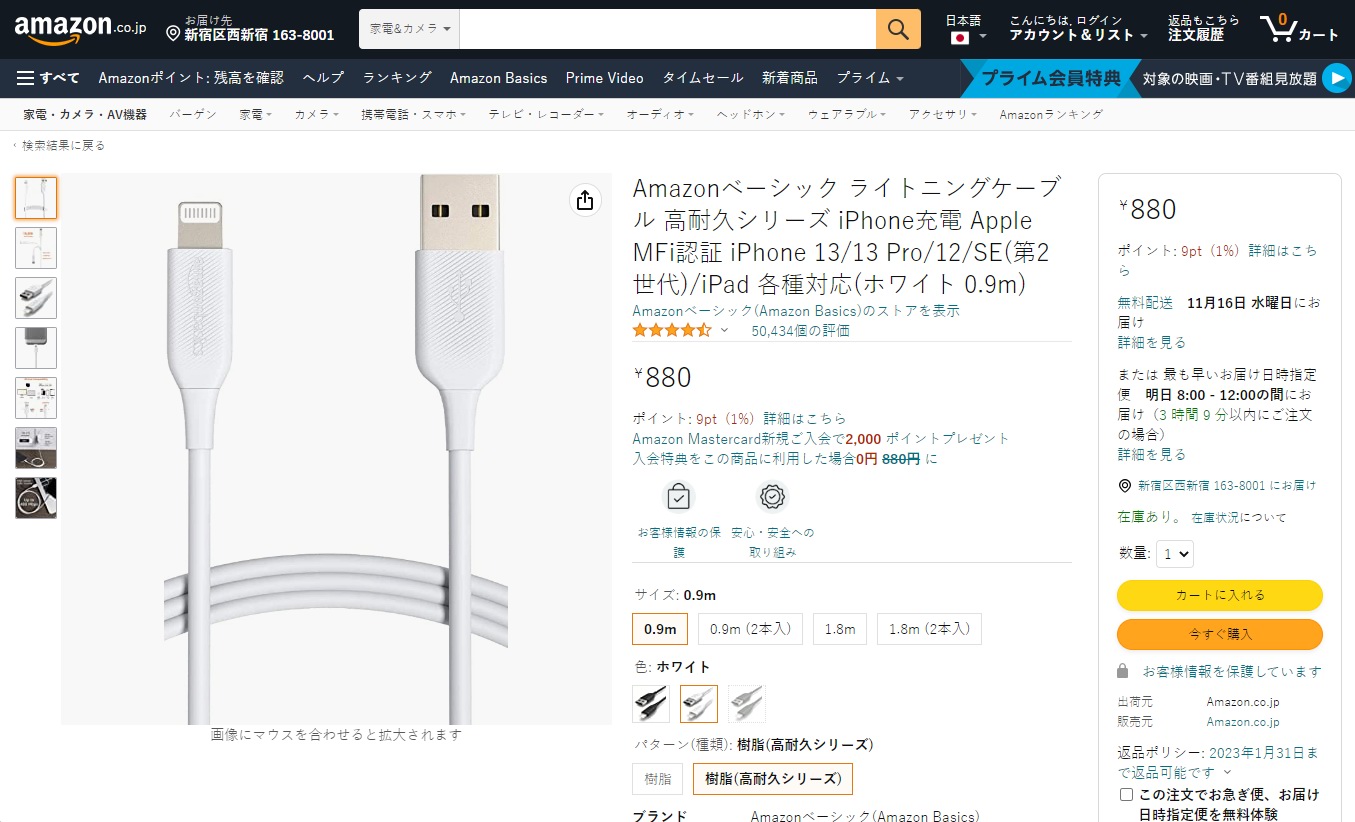Click the カートに入れる button
Viewport: 1355px width, 822px height.
[1219, 595]
